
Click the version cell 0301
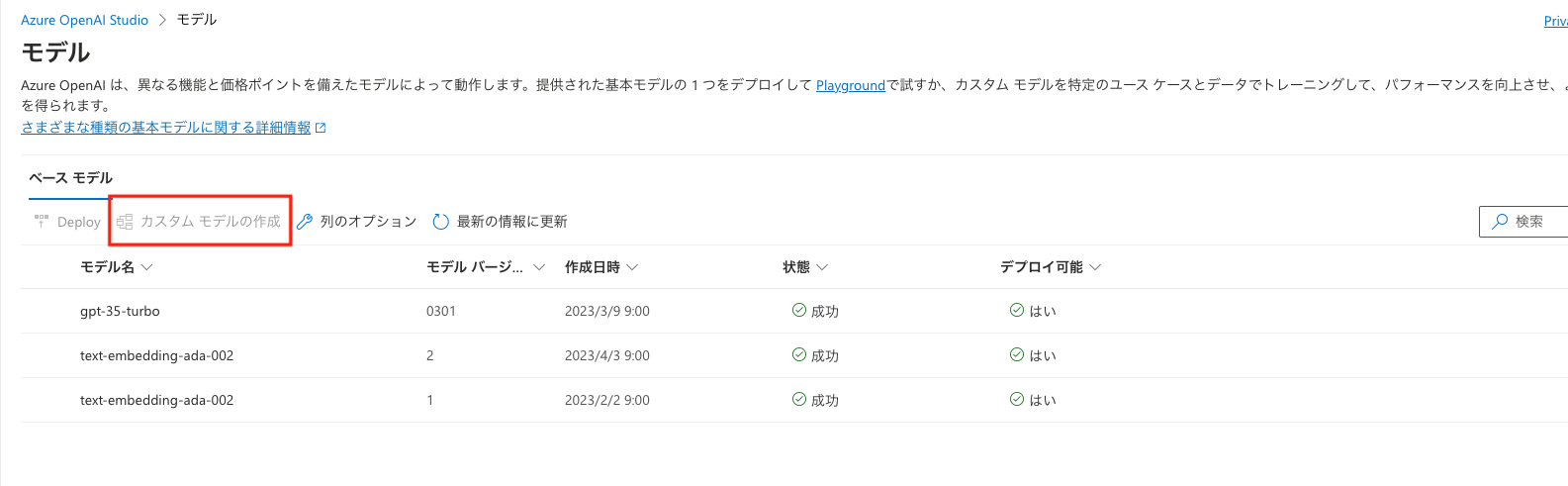(x=441, y=311)
